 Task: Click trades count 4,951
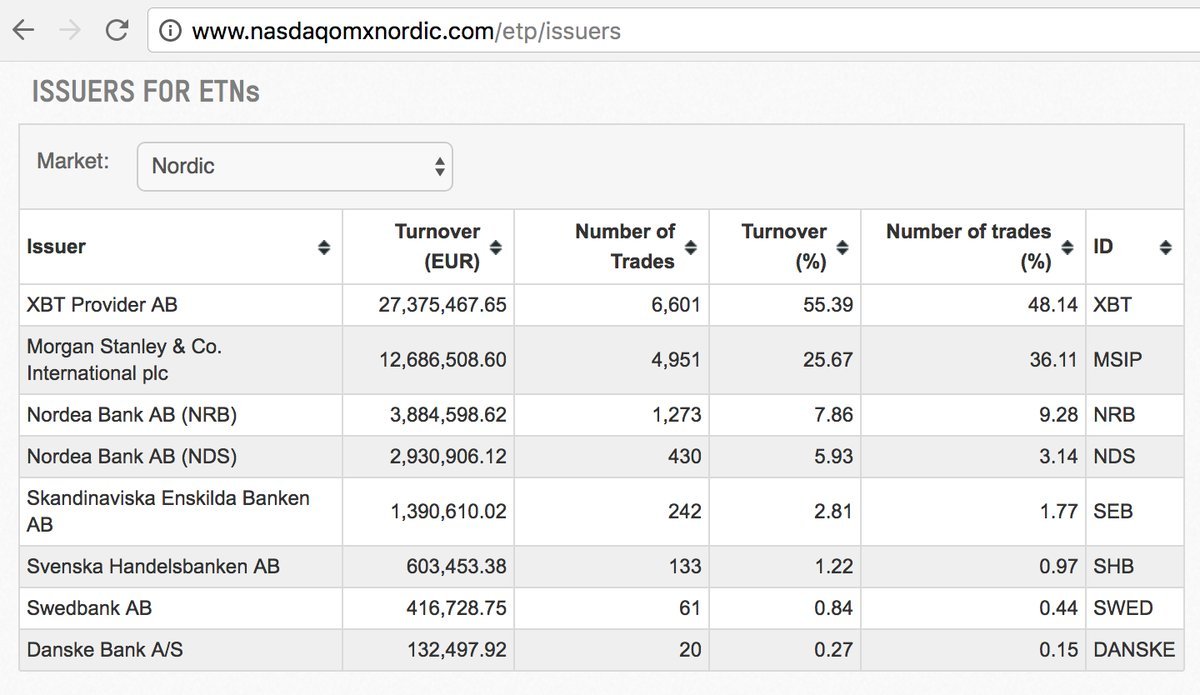[x=676, y=360]
